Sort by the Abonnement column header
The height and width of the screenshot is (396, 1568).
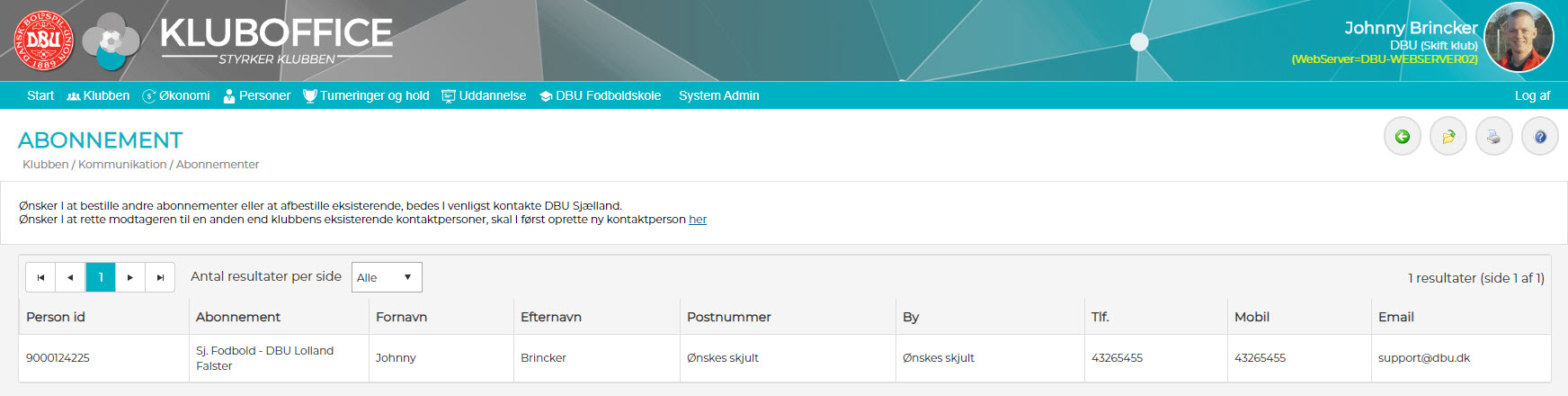click(x=238, y=317)
